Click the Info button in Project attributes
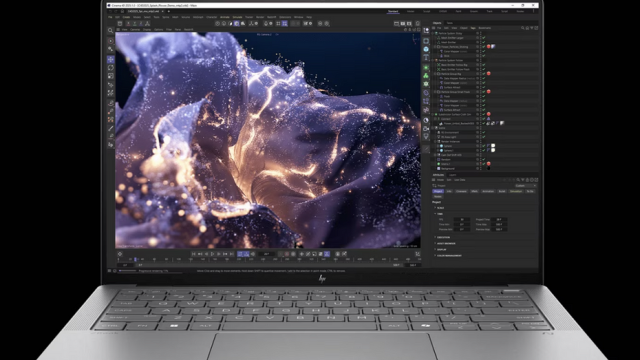Image resolution: width=640 pixels, height=360 pixels. (x=449, y=191)
